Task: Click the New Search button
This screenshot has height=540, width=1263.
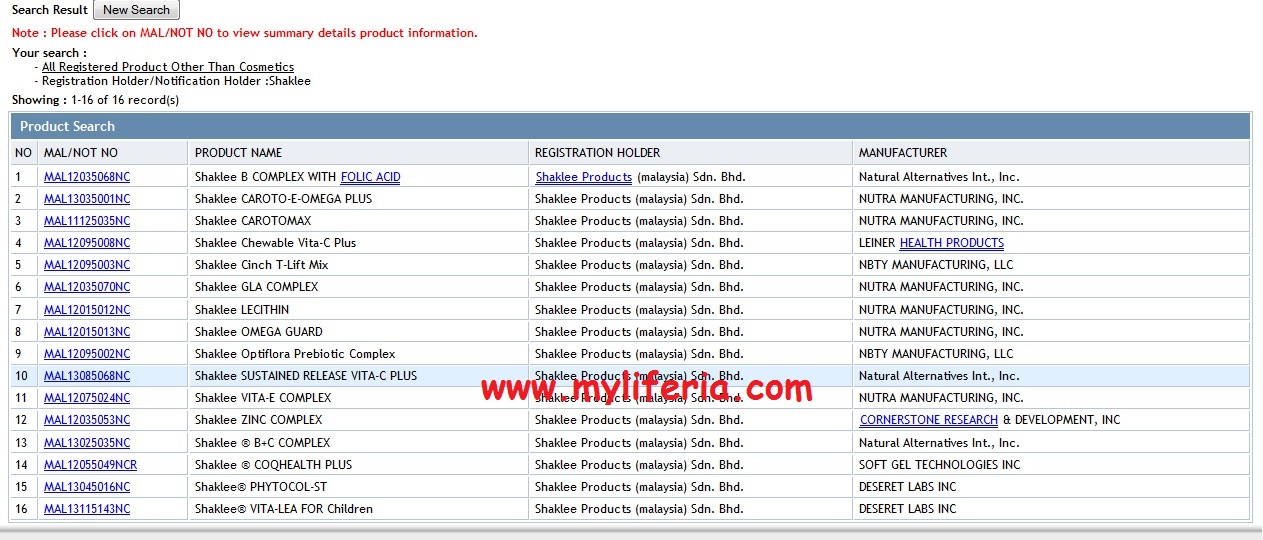Action: 136,10
